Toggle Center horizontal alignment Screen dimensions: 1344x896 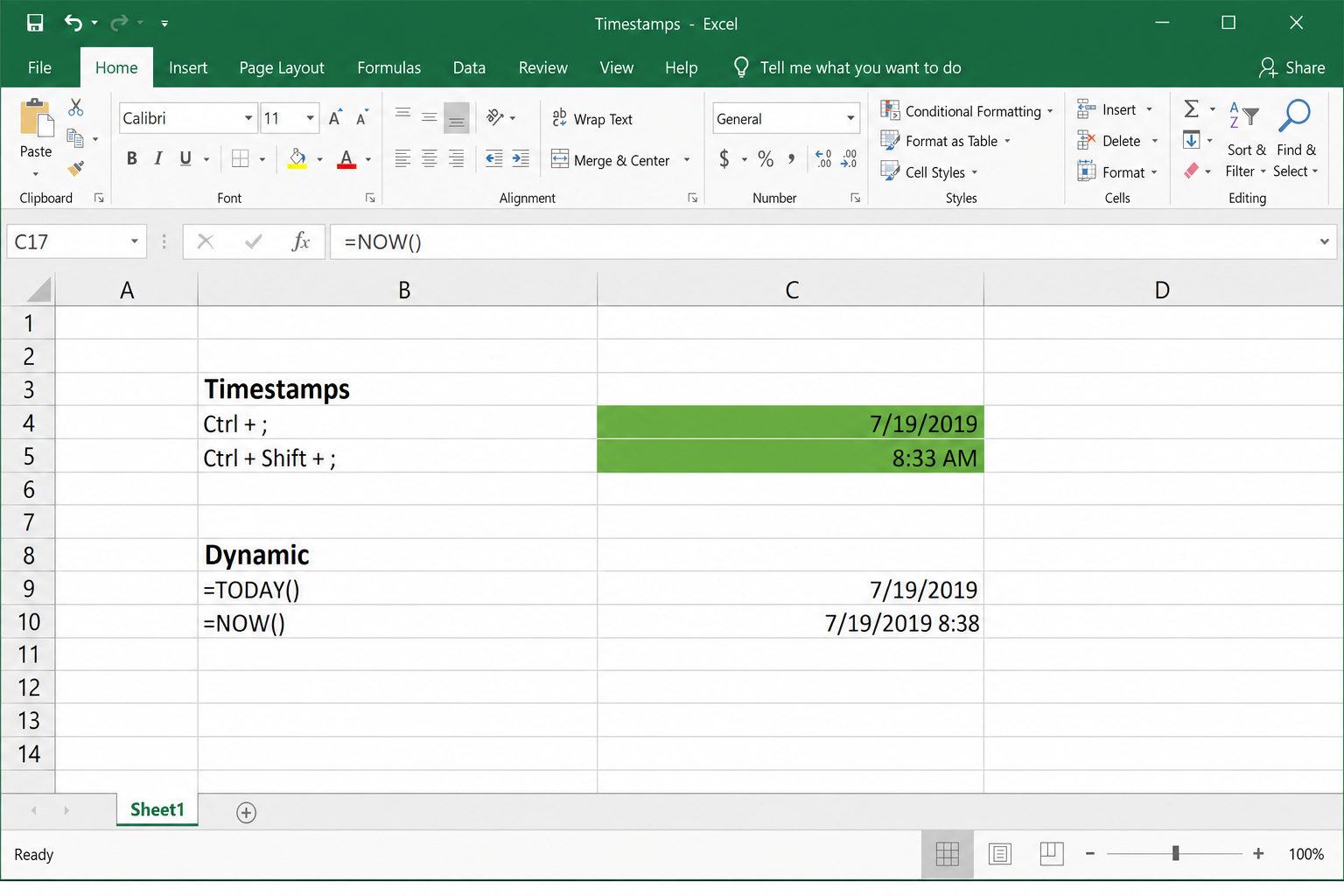click(x=430, y=158)
